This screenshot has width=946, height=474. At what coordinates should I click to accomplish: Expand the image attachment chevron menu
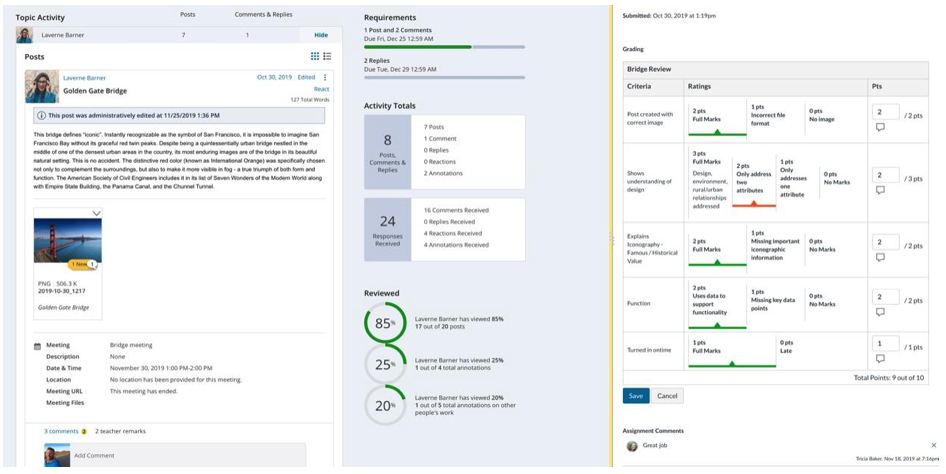pos(96,213)
